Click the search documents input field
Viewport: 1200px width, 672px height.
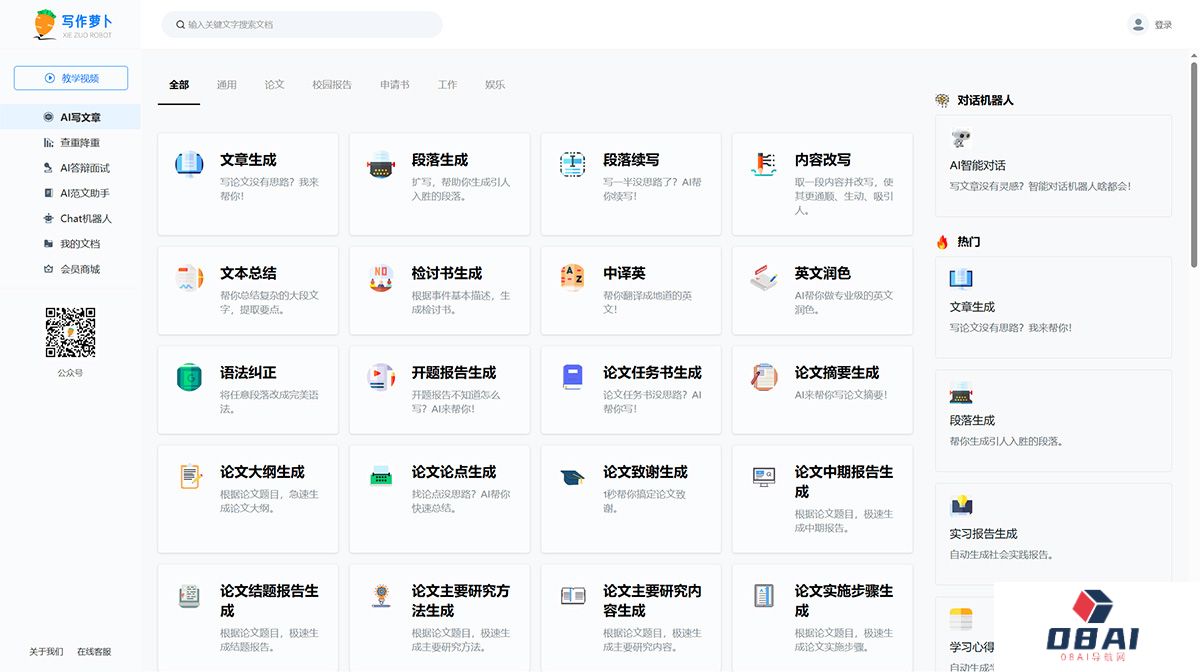[x=302, y=24]
